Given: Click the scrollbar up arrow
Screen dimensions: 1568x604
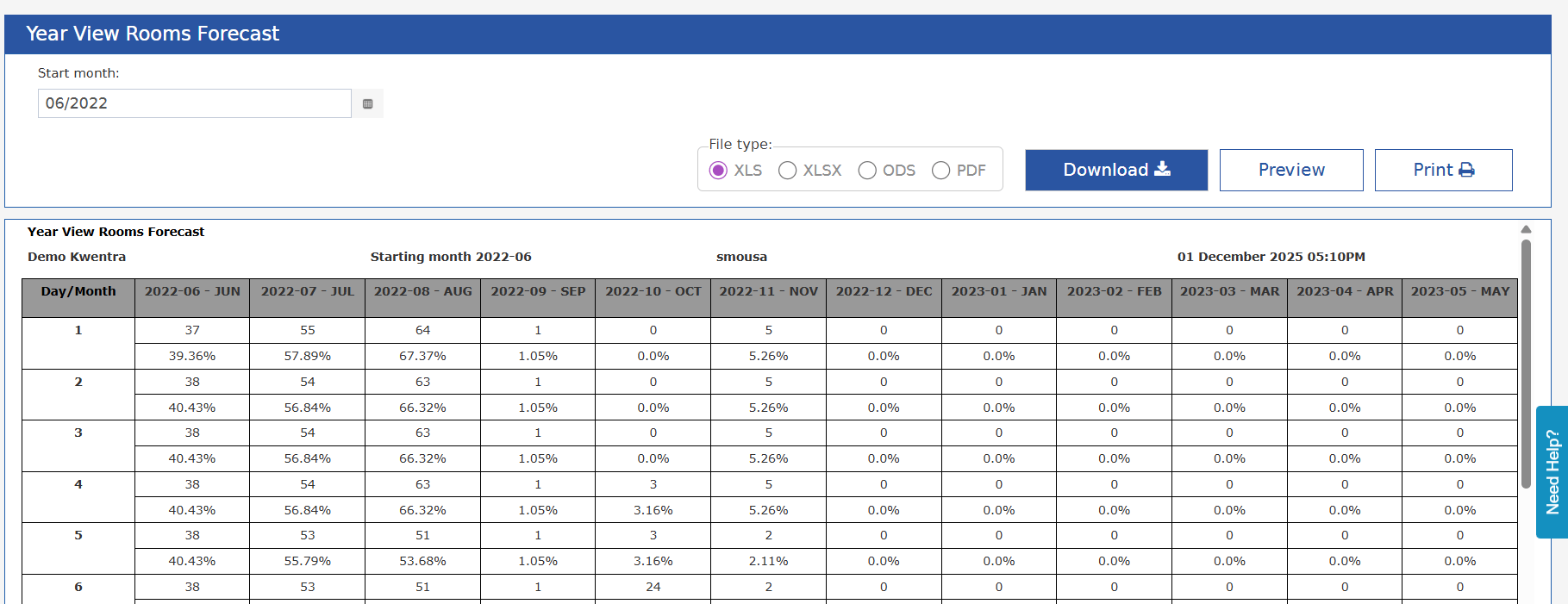Looking at the screenshot, I should pos(1526,229).
